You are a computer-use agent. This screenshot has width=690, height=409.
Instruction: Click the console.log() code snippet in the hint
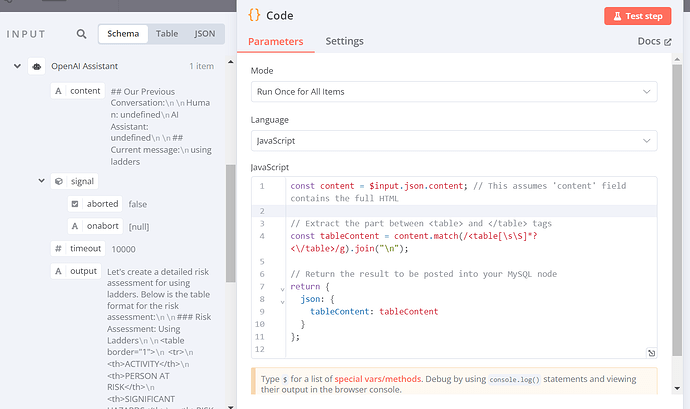pyautogui.click(x=514, y=380)
